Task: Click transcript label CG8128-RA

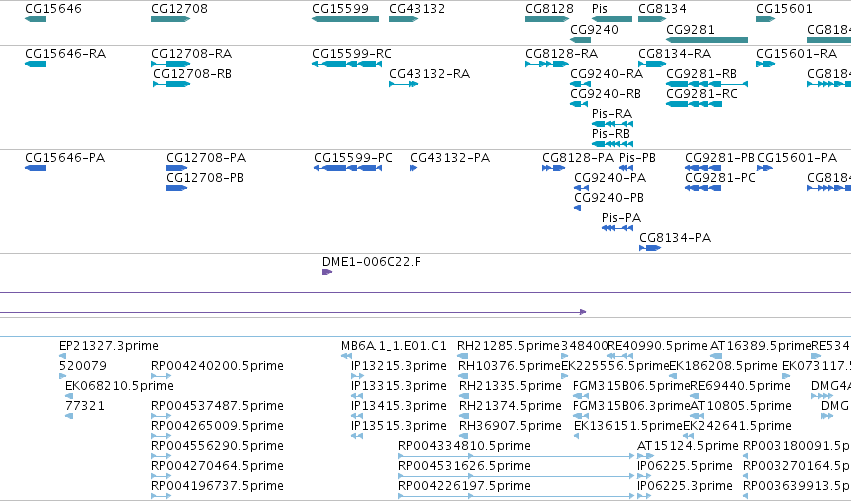Action: pos(561,54)
